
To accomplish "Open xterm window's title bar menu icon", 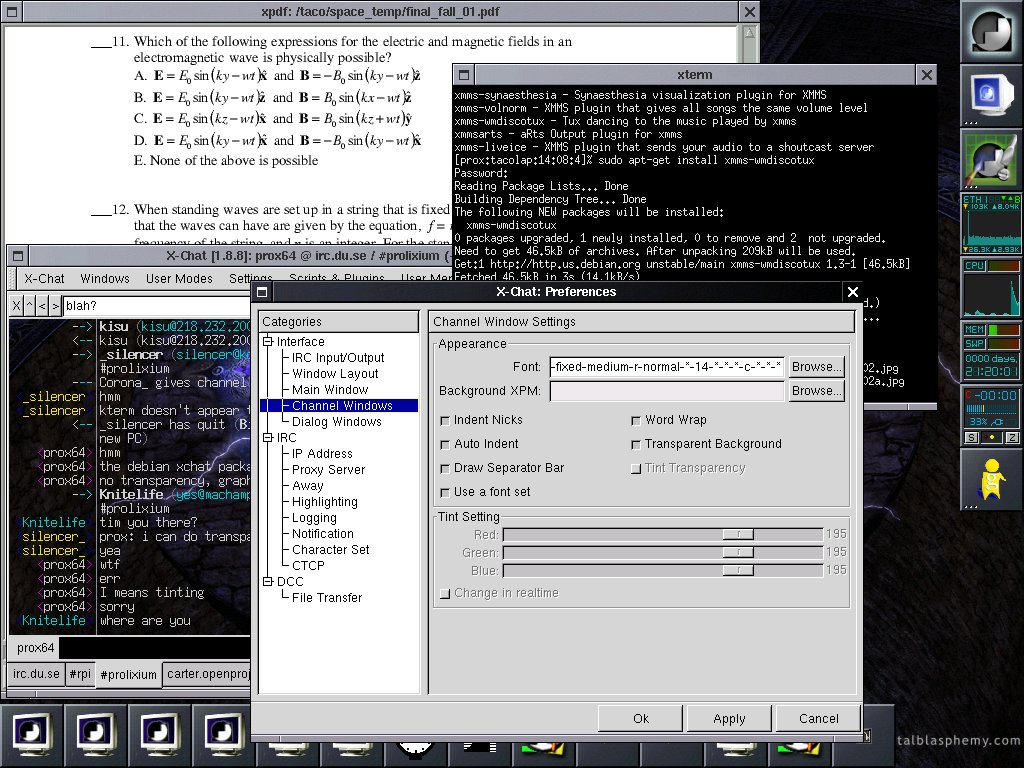I will coord(463,74).
